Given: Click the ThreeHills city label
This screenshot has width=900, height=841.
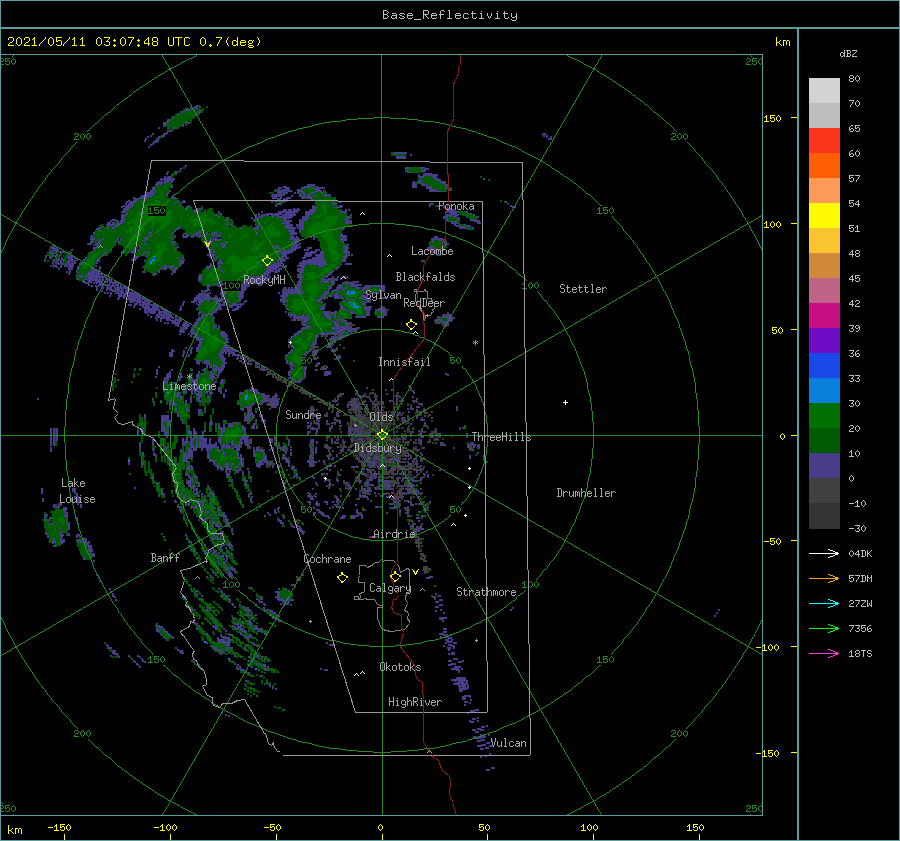Looking at the screenshot, I should click(501, 437).
